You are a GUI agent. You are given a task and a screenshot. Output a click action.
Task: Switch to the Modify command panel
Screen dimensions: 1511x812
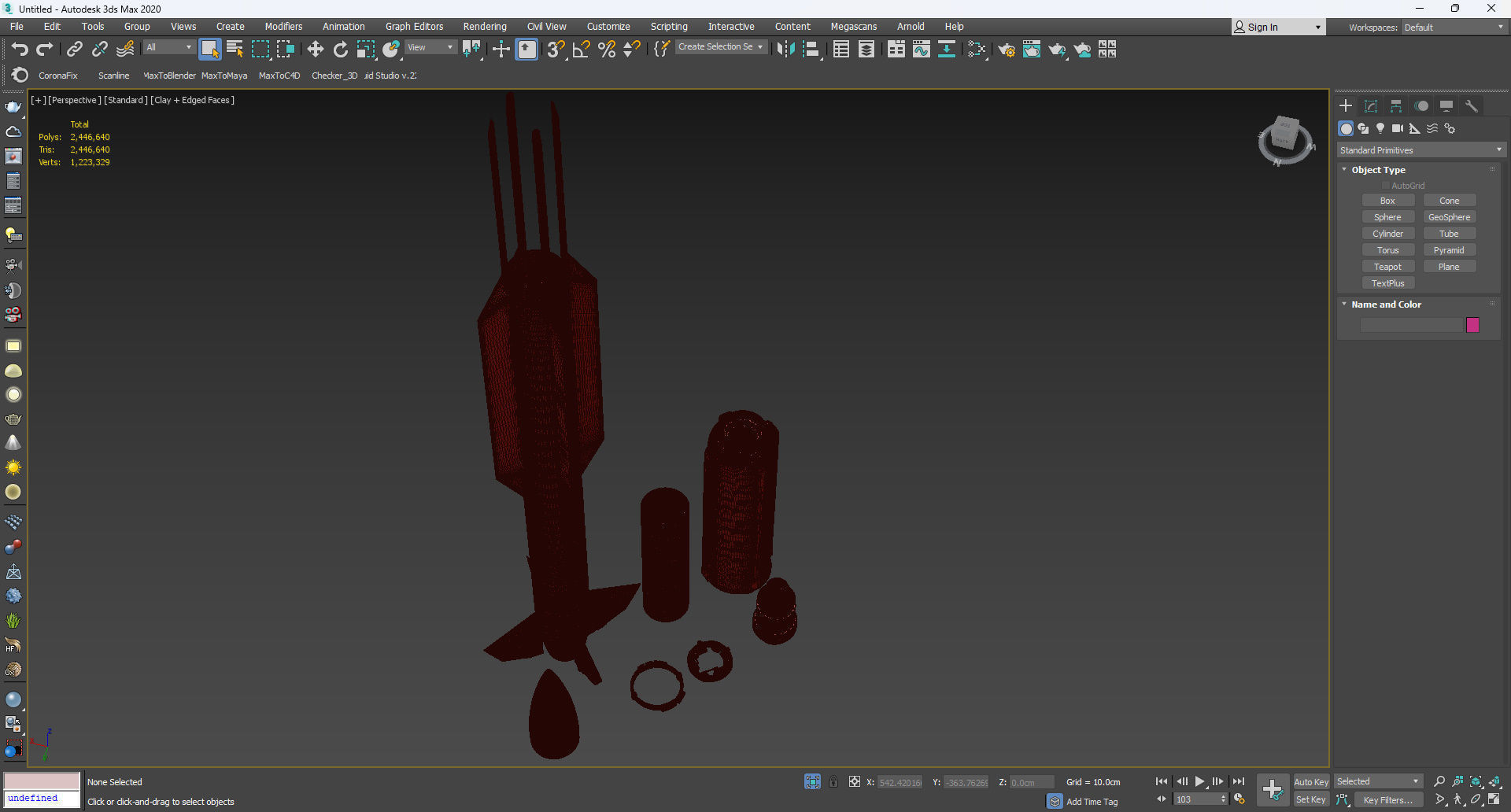1371,106
